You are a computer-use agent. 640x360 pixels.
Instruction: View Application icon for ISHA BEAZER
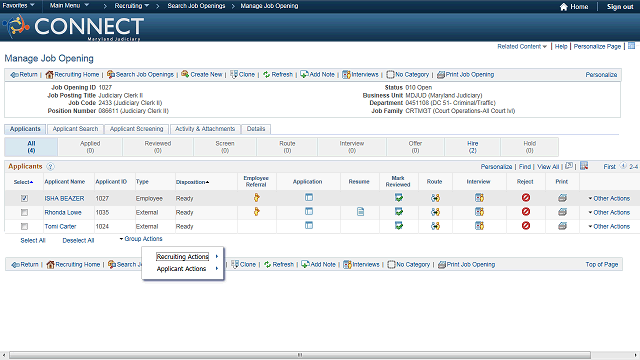[309, 198]
